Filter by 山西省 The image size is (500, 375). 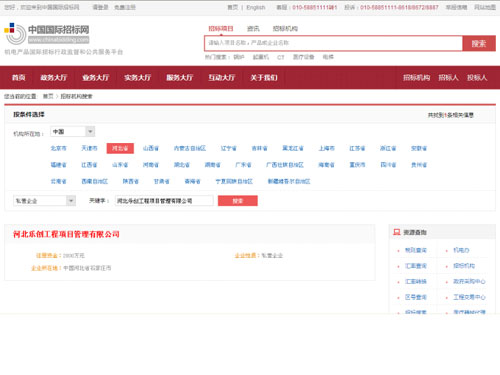tap(151, 148)
